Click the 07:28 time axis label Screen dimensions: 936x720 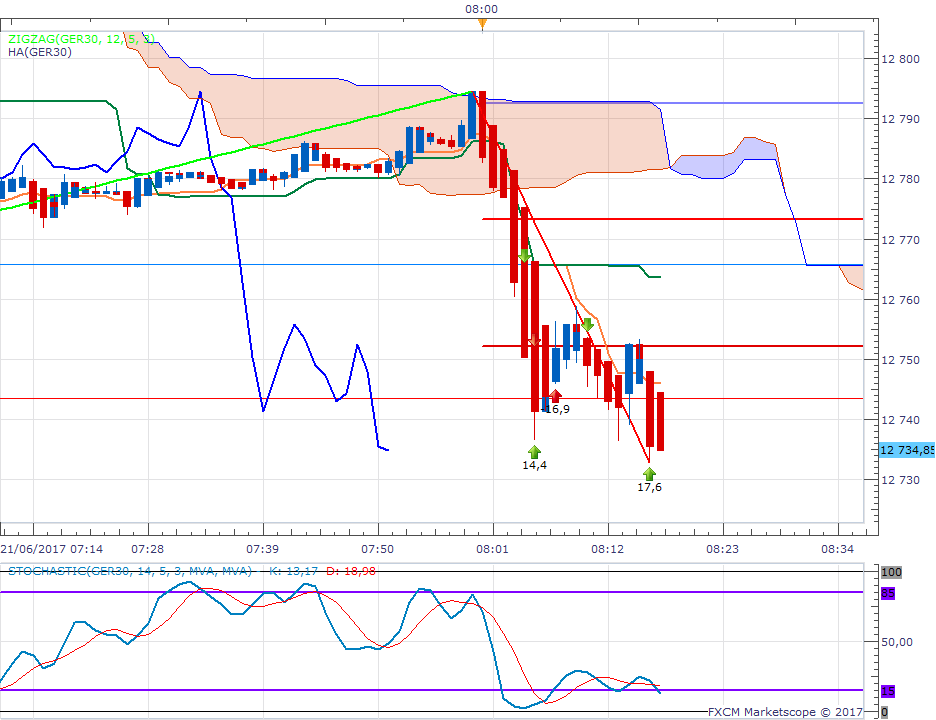pyautogui.click(x=147, y=549)
